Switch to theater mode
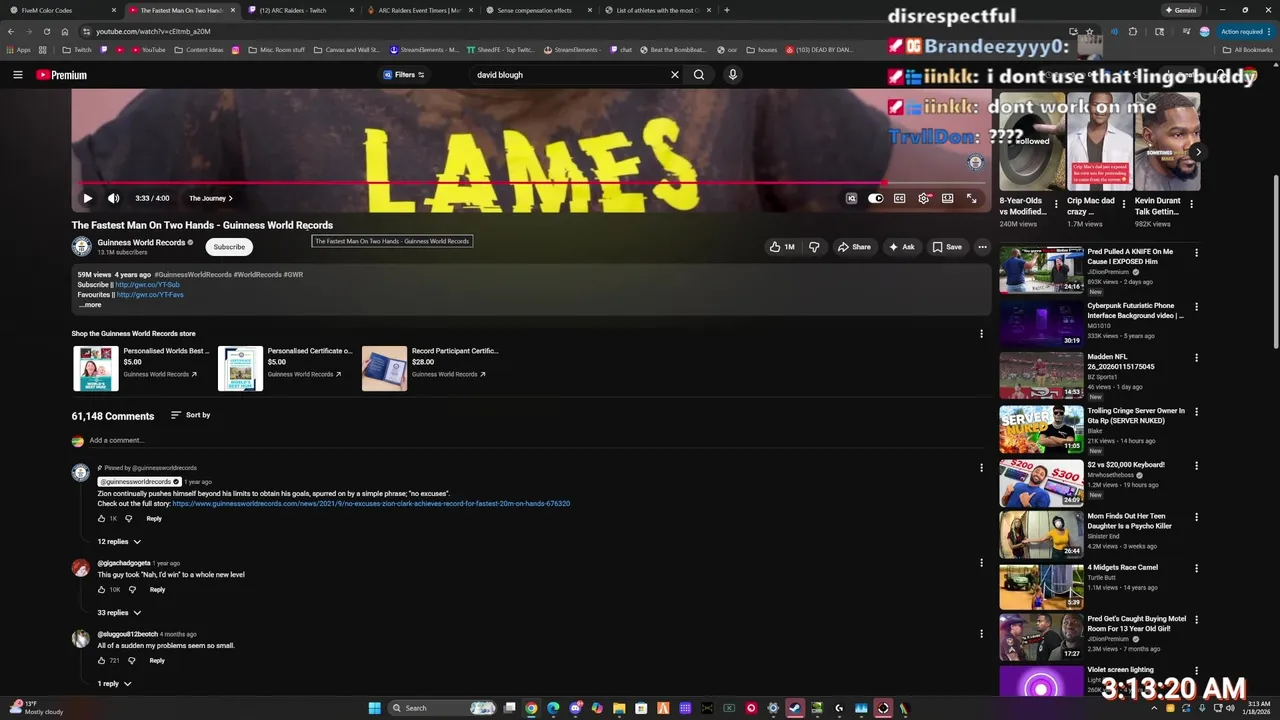Viewport: 1280px width, 720px height. coord(947,198)
